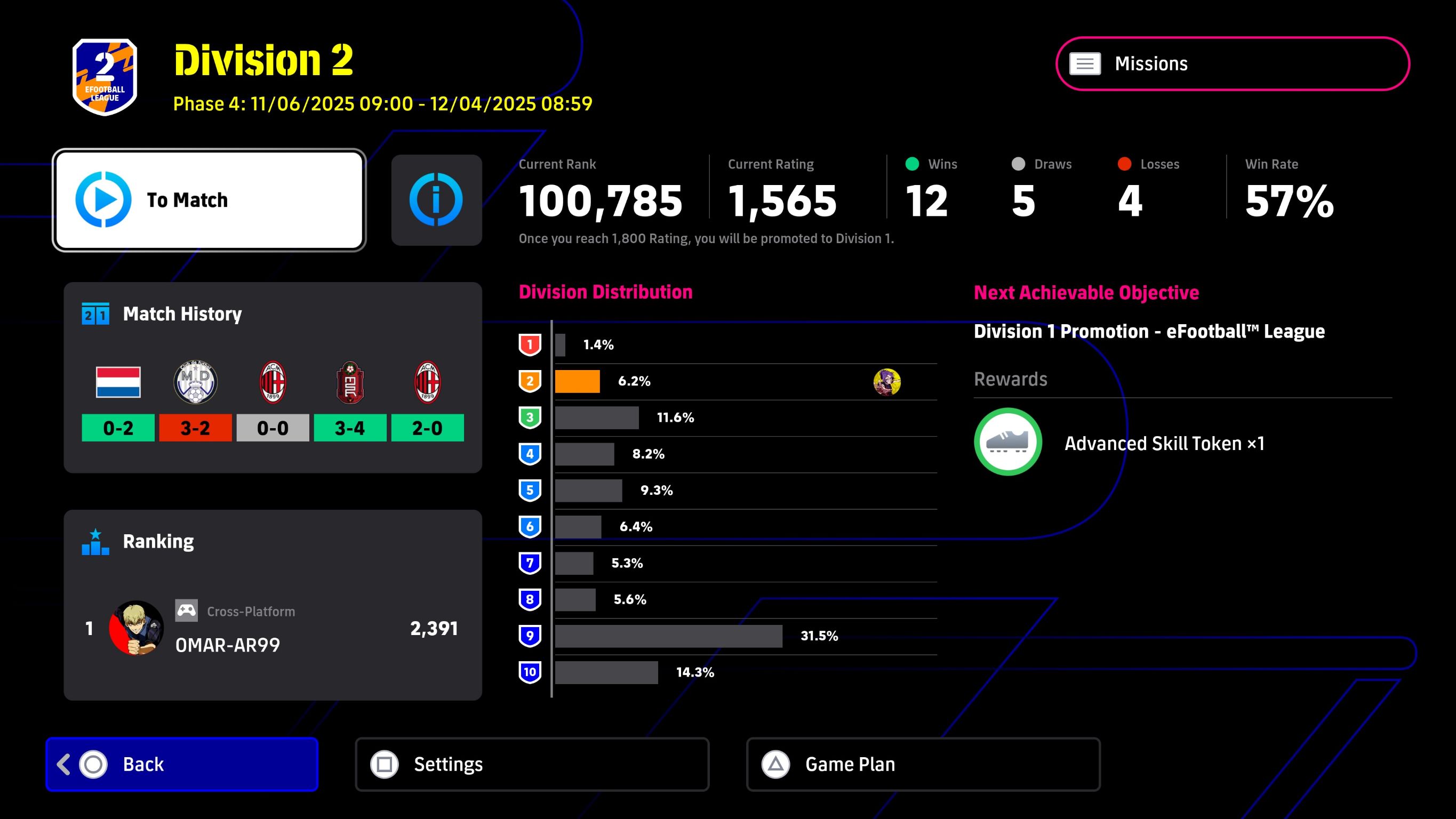Select the 0-0 draw match score

[273, 428]
